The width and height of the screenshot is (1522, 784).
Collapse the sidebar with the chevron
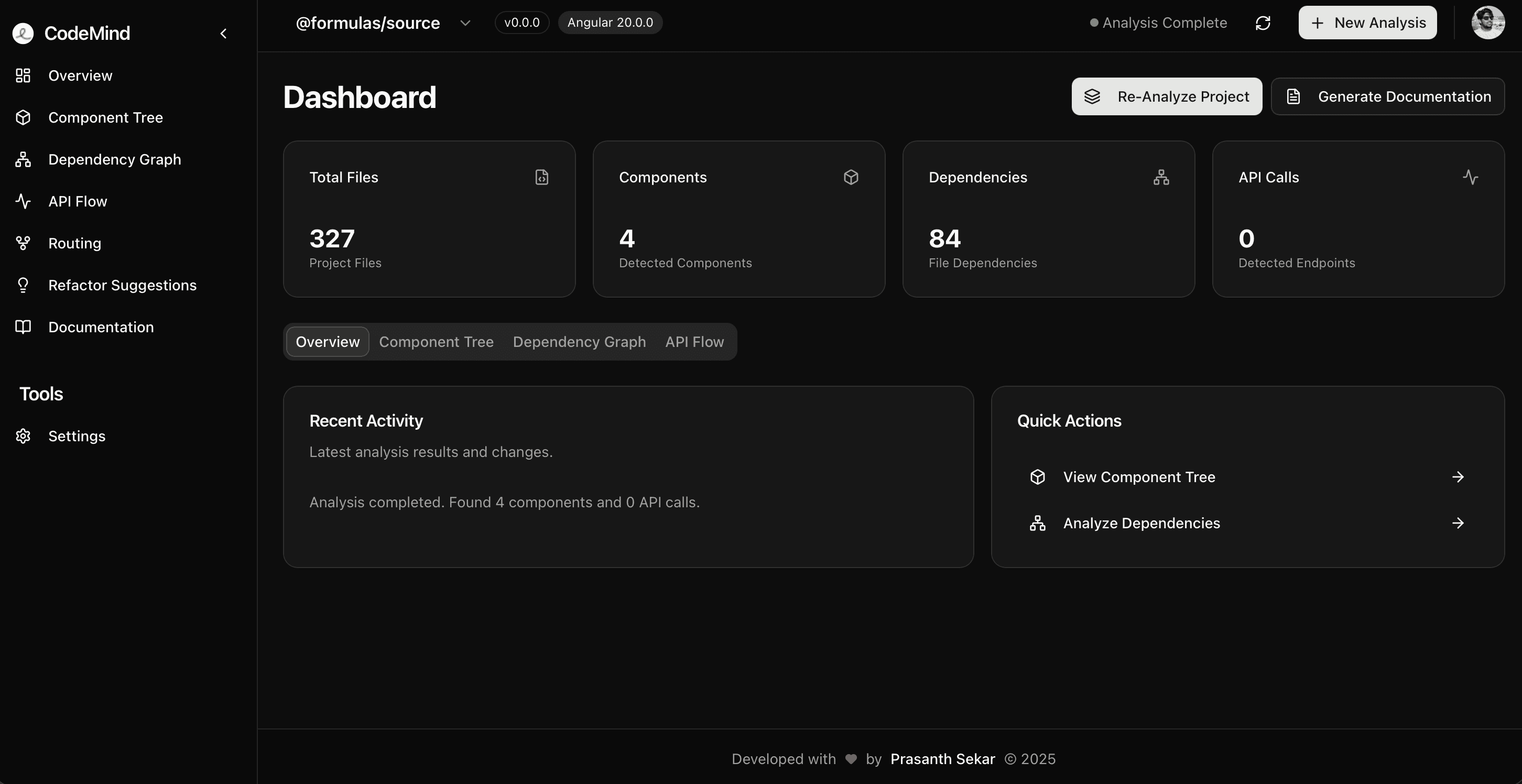coord(223,34)
